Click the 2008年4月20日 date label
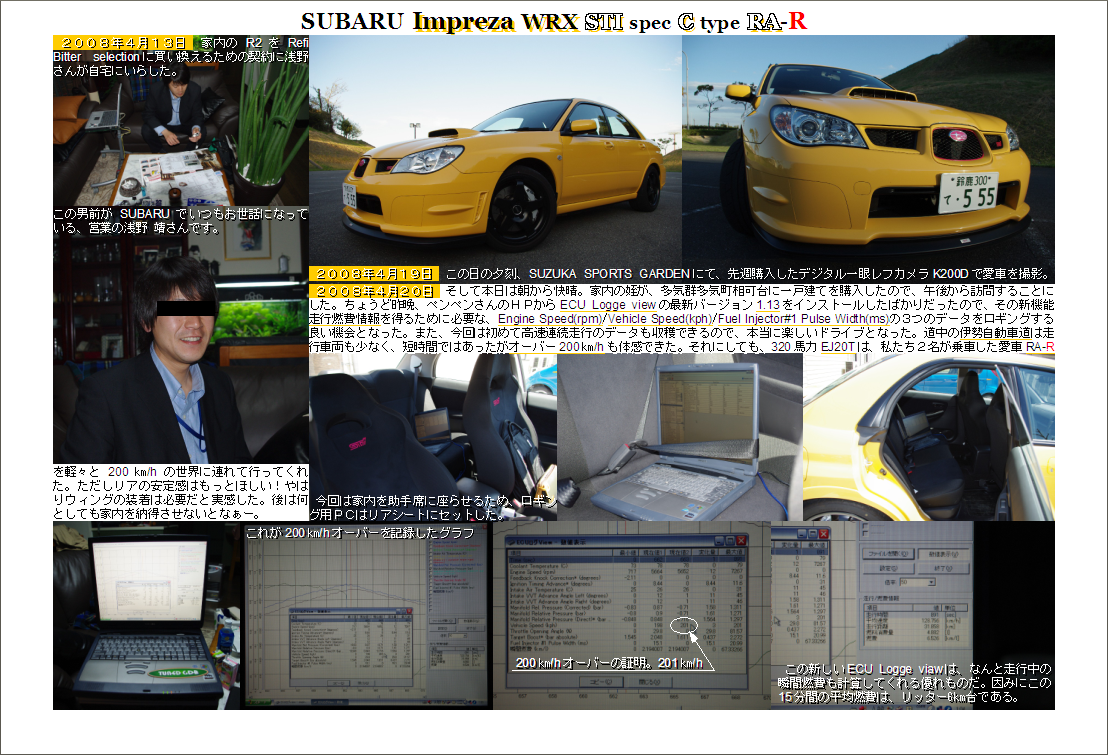Image resolution: width=1108 pixels, height=755 pixels. (x=374, y=290)
